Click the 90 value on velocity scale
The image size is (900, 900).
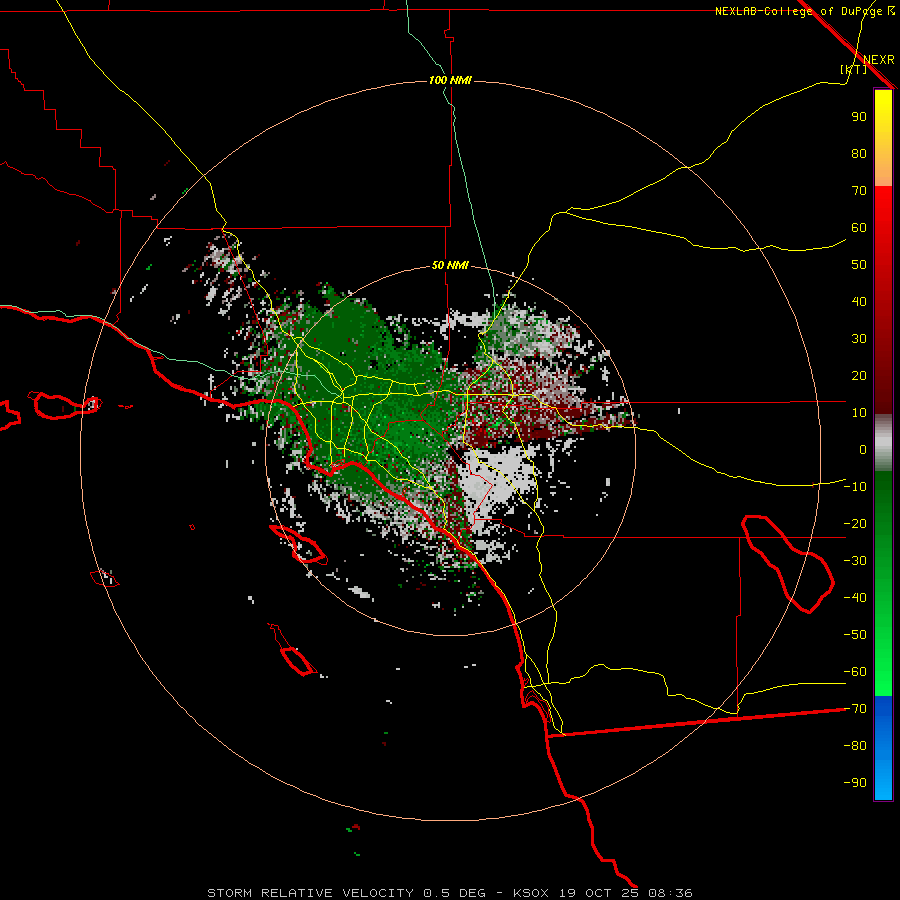(x=859, y=117)
